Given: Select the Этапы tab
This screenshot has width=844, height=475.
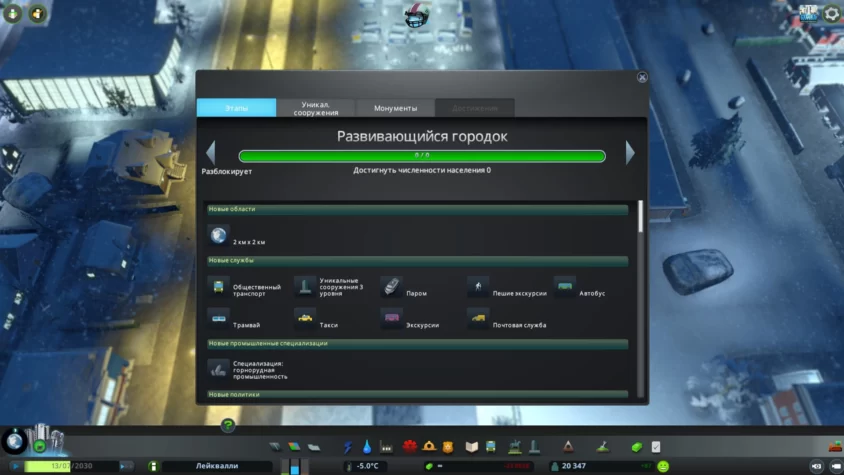Looking at the screenshot, I should coord(236,108).
